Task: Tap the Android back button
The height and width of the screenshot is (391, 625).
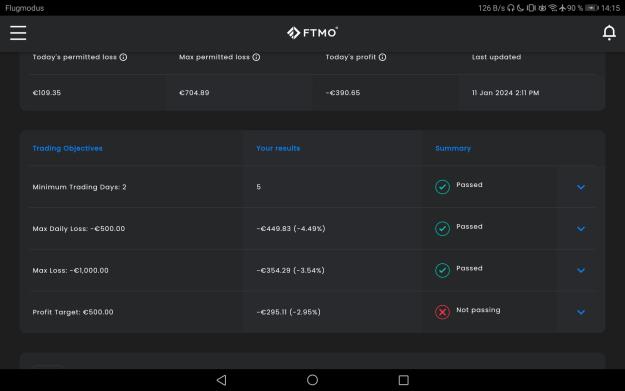Action: pyautogui.click(x=222, y=380)
